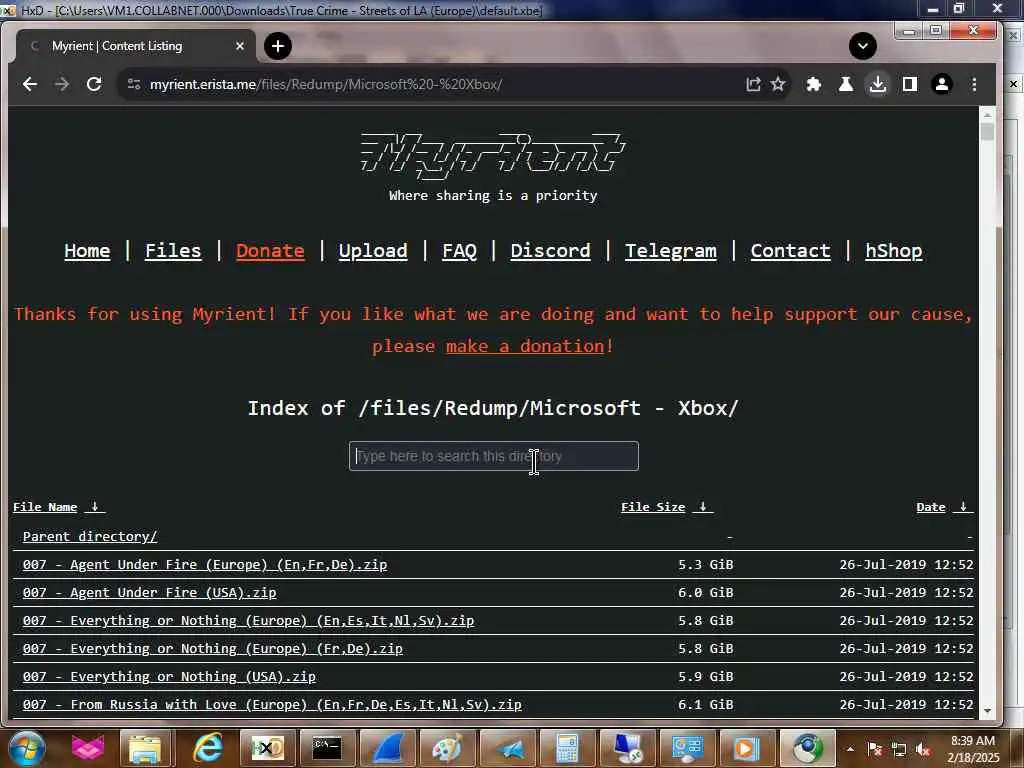Open the Upload navigation link
Image resolution: width=1024 pixels, height=768 pixels.
click(x=373, y=251)
